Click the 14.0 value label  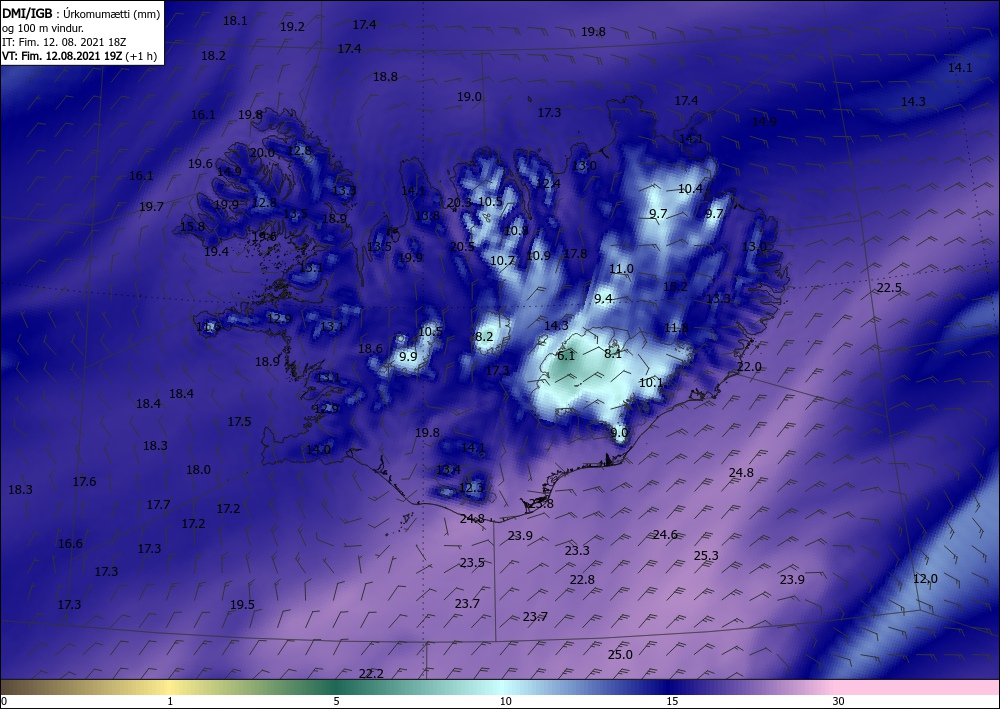click(x=318, y=449)
